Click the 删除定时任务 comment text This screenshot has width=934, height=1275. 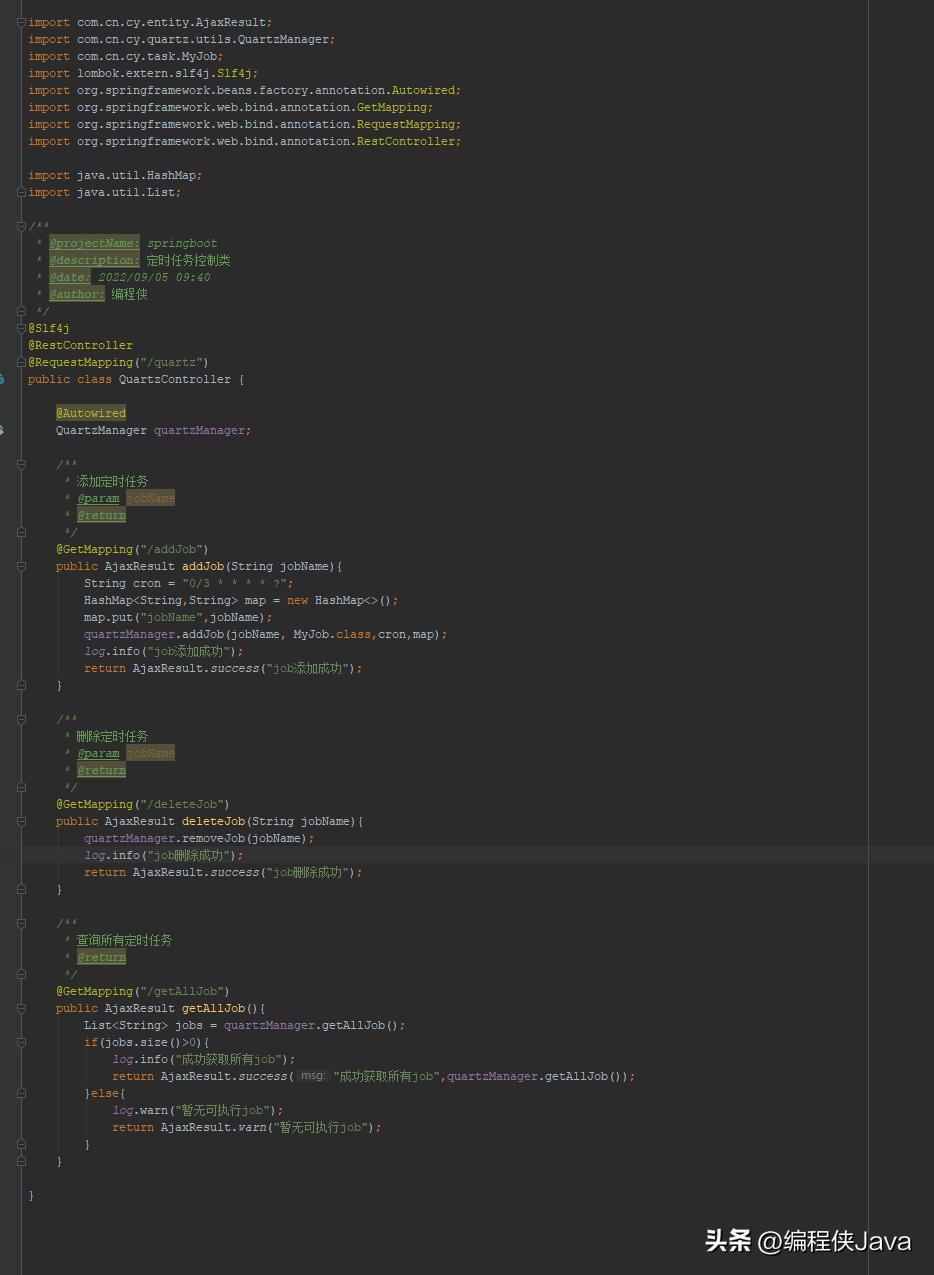[112, 736]
